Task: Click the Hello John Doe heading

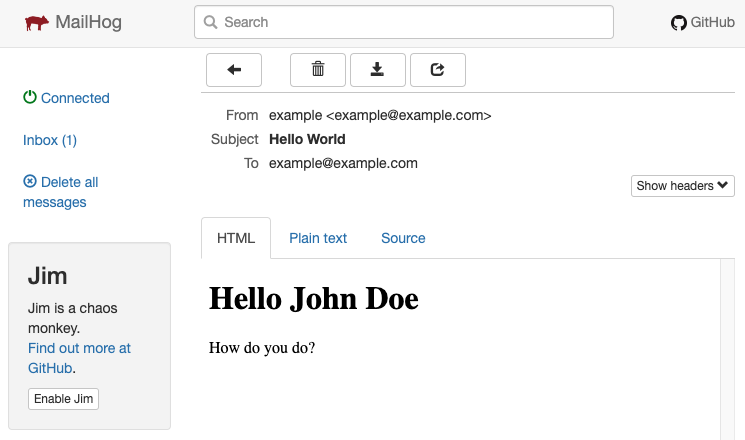Action: pos(314,299)
